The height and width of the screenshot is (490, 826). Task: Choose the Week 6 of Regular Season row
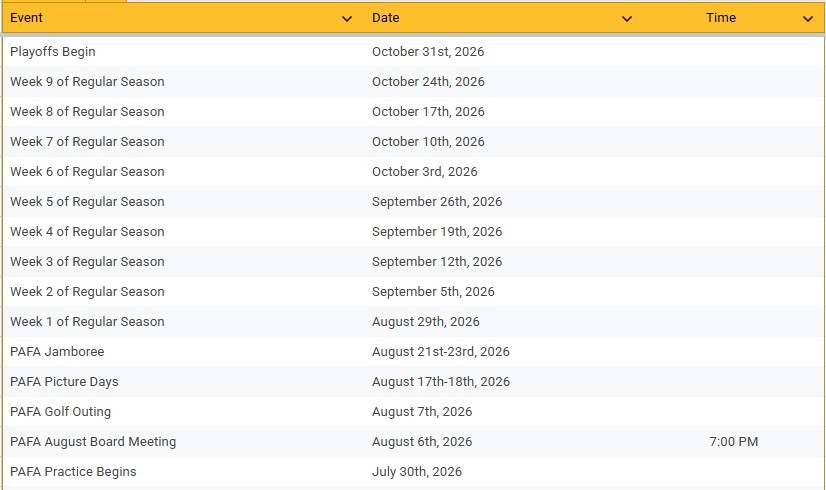pyautogui.click(x=87, y=172)
